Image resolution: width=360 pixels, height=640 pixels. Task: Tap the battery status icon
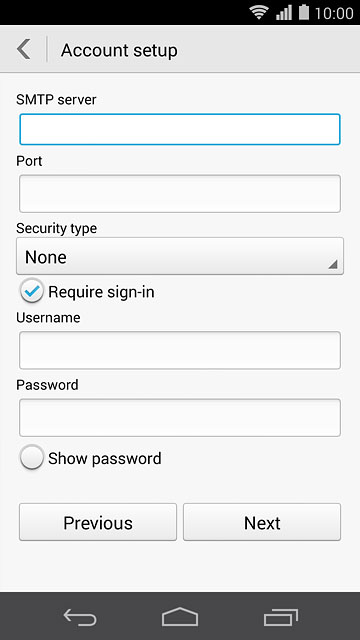(304, 12)
